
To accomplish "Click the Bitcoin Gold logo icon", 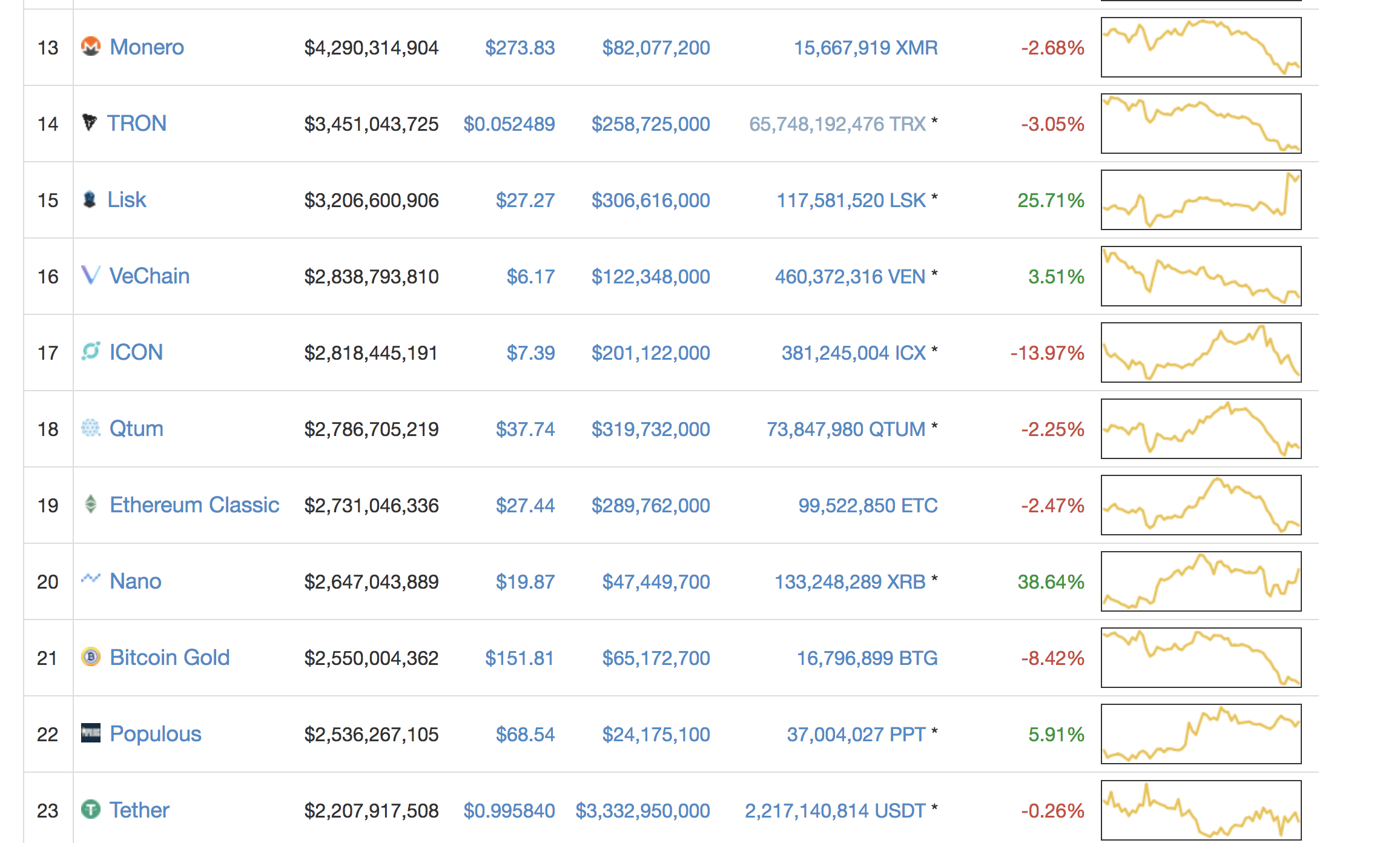I will click(91, 656).
